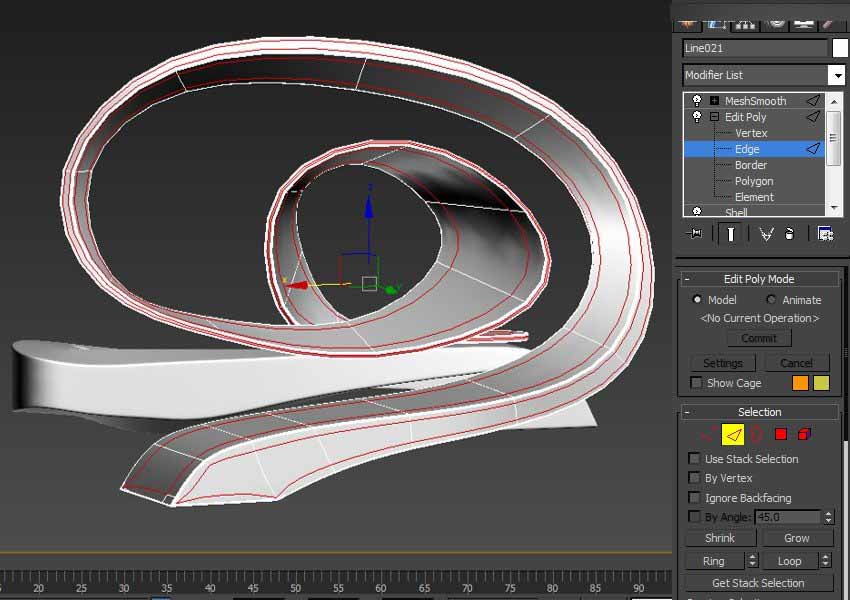Open the Create command panel tab
This screenshot has height=600, width=850.
click(x=688, y=24)
